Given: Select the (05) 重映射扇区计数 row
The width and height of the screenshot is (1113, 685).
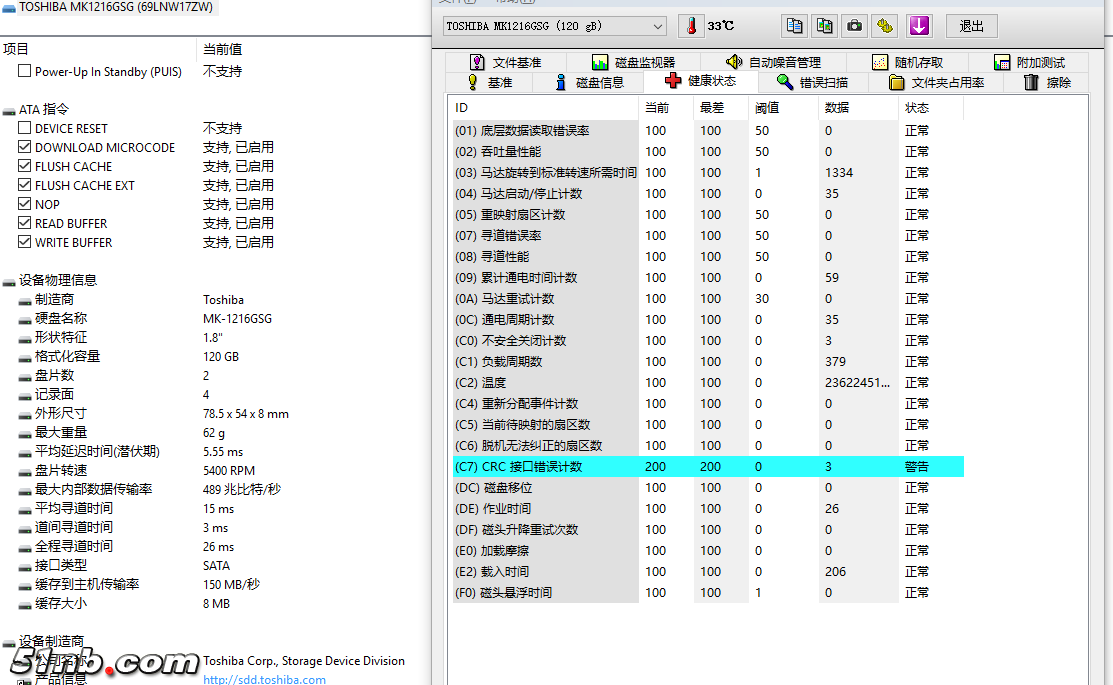Looking at the screenshot, I should (x=708, y=214).
